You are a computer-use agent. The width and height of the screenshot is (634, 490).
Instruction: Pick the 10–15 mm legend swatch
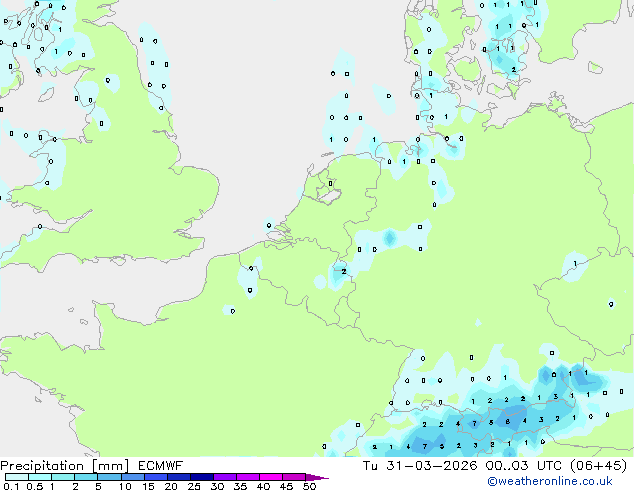(x=133, y=477)
